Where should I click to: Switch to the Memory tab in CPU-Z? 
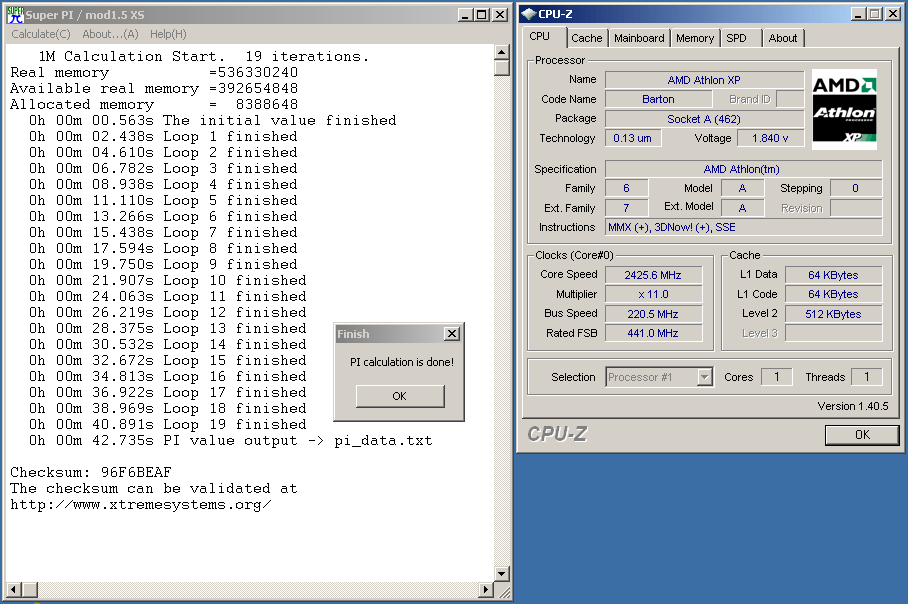click(695, 38)
